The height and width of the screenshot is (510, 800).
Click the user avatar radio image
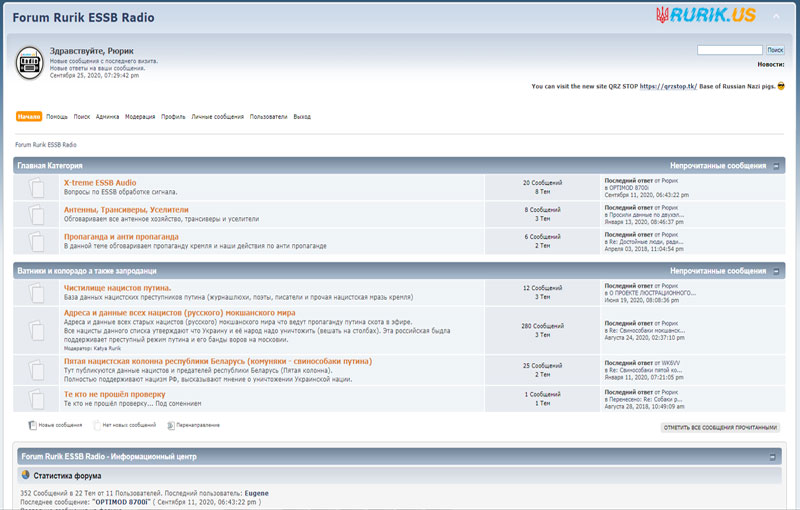pyautogui.click(x=30, y=63)
